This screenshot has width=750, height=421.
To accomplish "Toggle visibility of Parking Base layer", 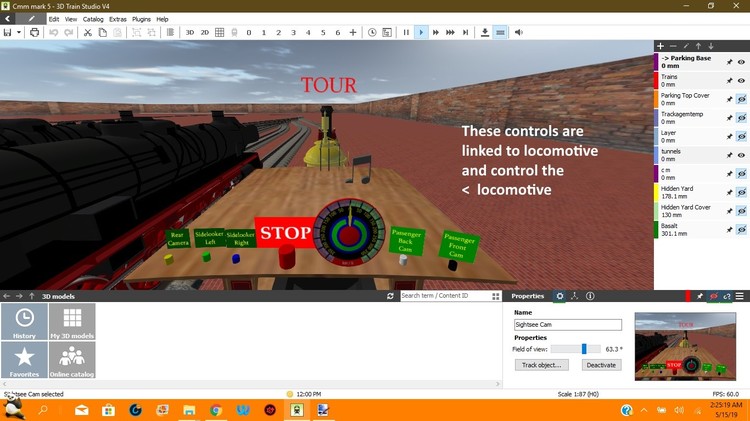I will 741,62.
